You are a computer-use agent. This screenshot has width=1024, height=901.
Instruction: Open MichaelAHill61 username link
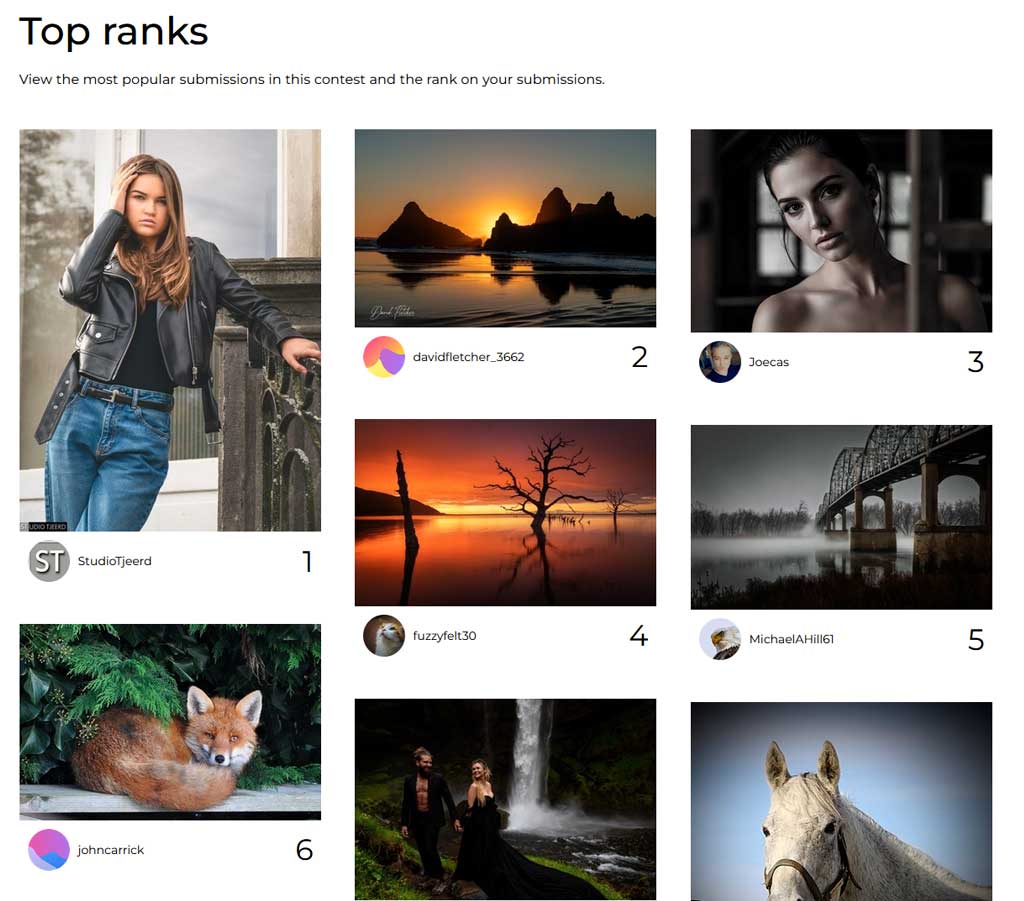tap(791, 639)
